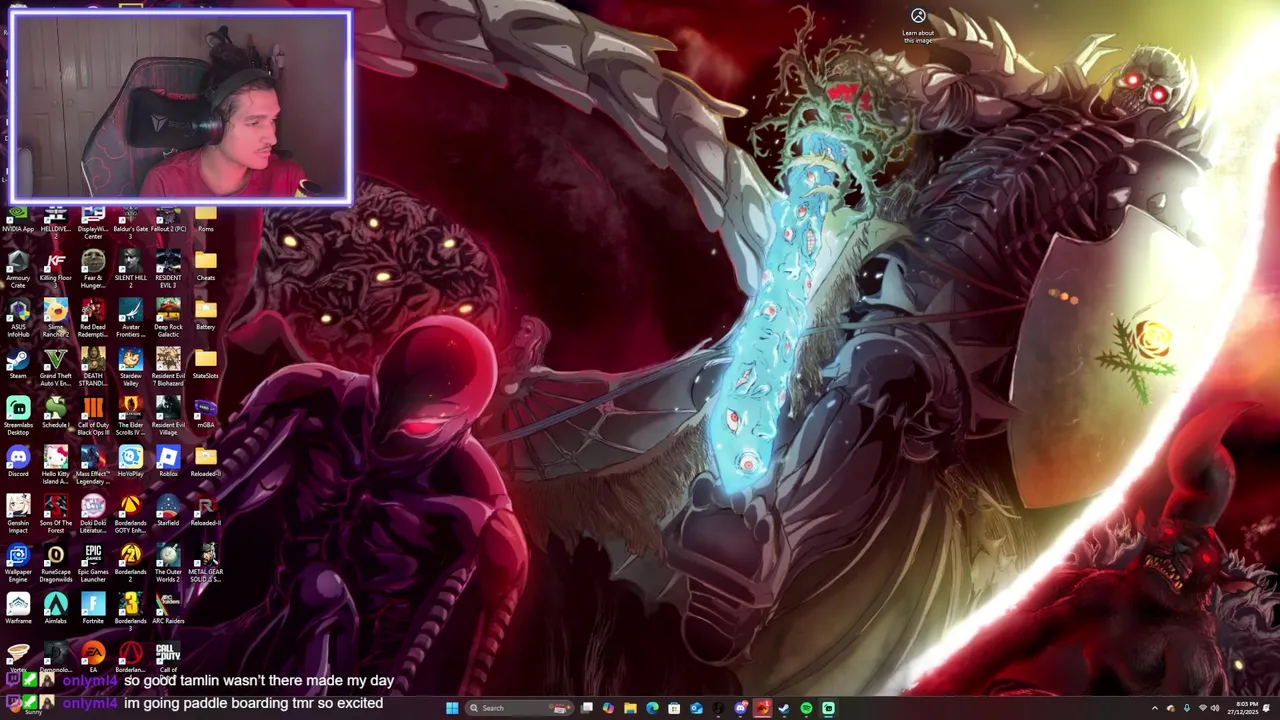This screenshot has width=1280, height=720.
Task: Launch Doki Doki Literature Club icon
Action: pyautogui.click(x=93, y=512)
